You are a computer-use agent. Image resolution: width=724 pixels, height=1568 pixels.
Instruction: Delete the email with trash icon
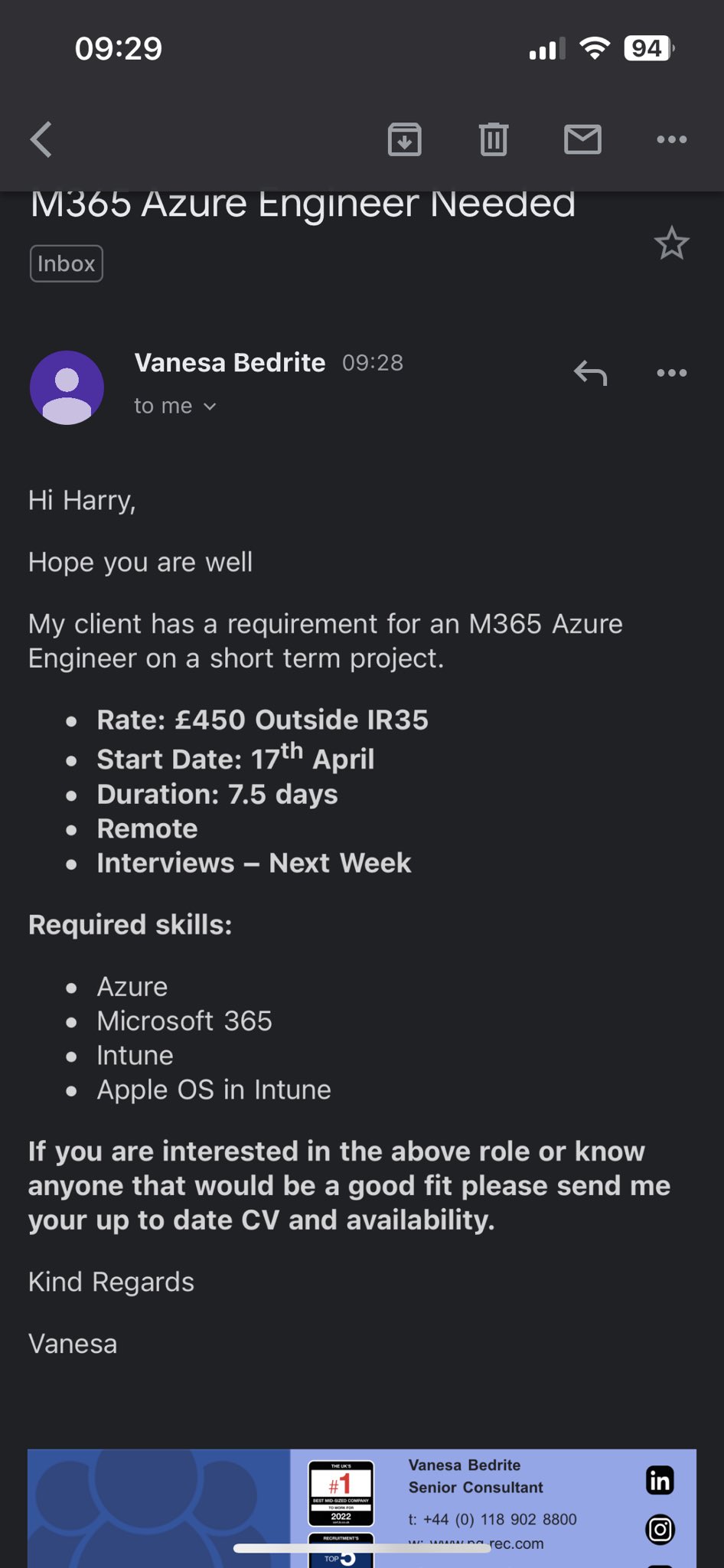tap(493, 139)
